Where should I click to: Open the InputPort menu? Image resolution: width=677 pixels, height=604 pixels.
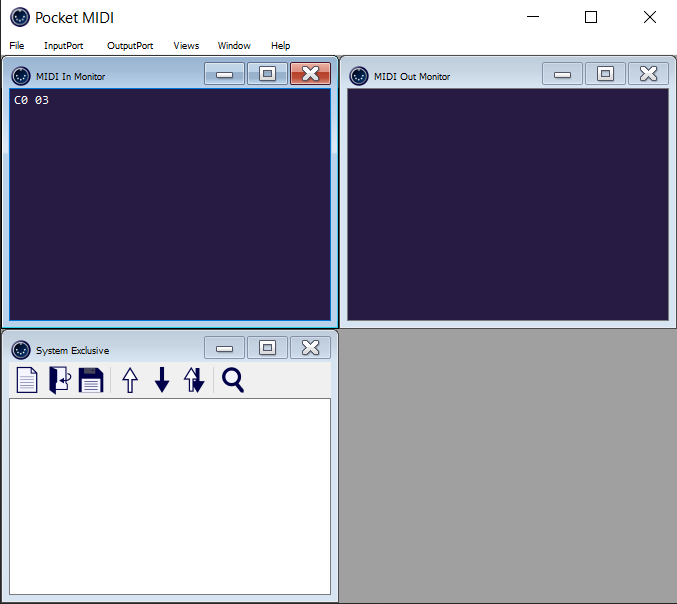click(x=64, y=46)
